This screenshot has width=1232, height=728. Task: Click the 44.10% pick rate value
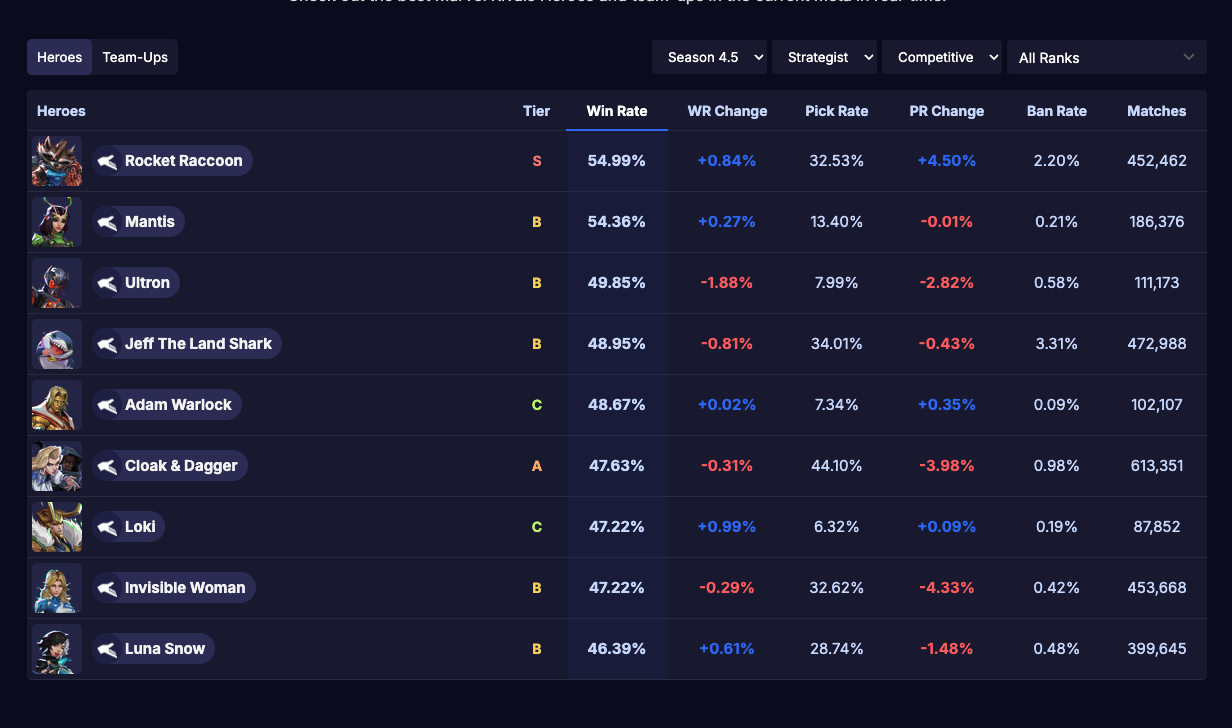click(x=837, y=466)
